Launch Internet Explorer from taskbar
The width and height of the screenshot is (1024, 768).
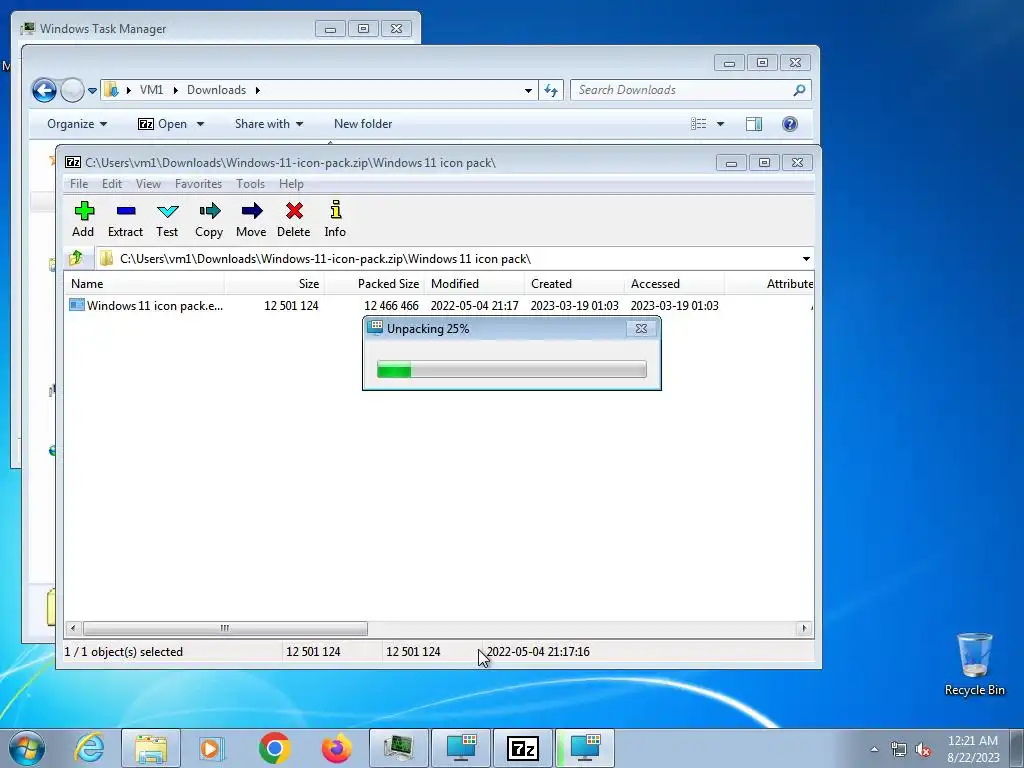pos(89,748)
